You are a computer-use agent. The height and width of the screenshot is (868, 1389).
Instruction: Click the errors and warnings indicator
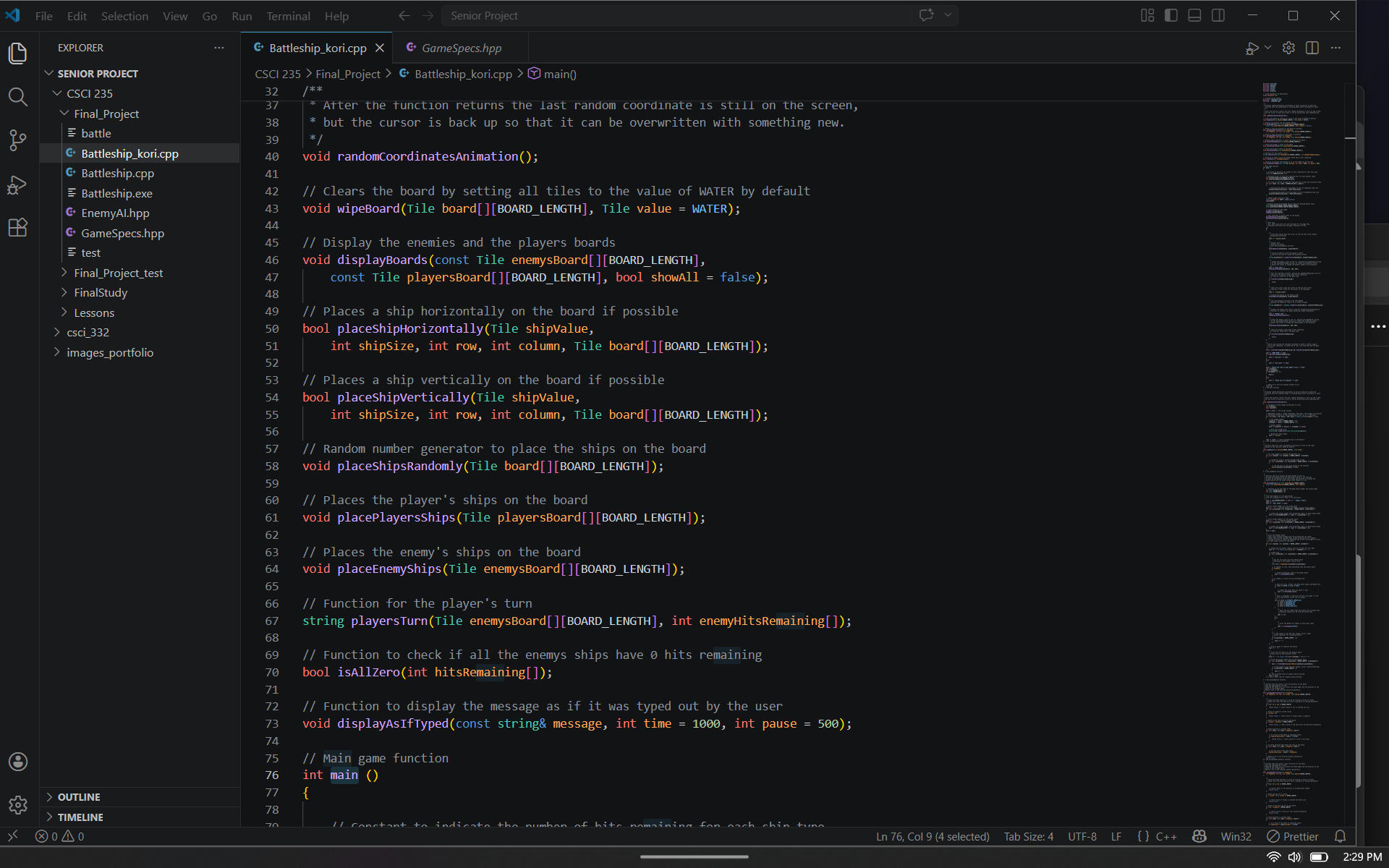pos(59,836)
